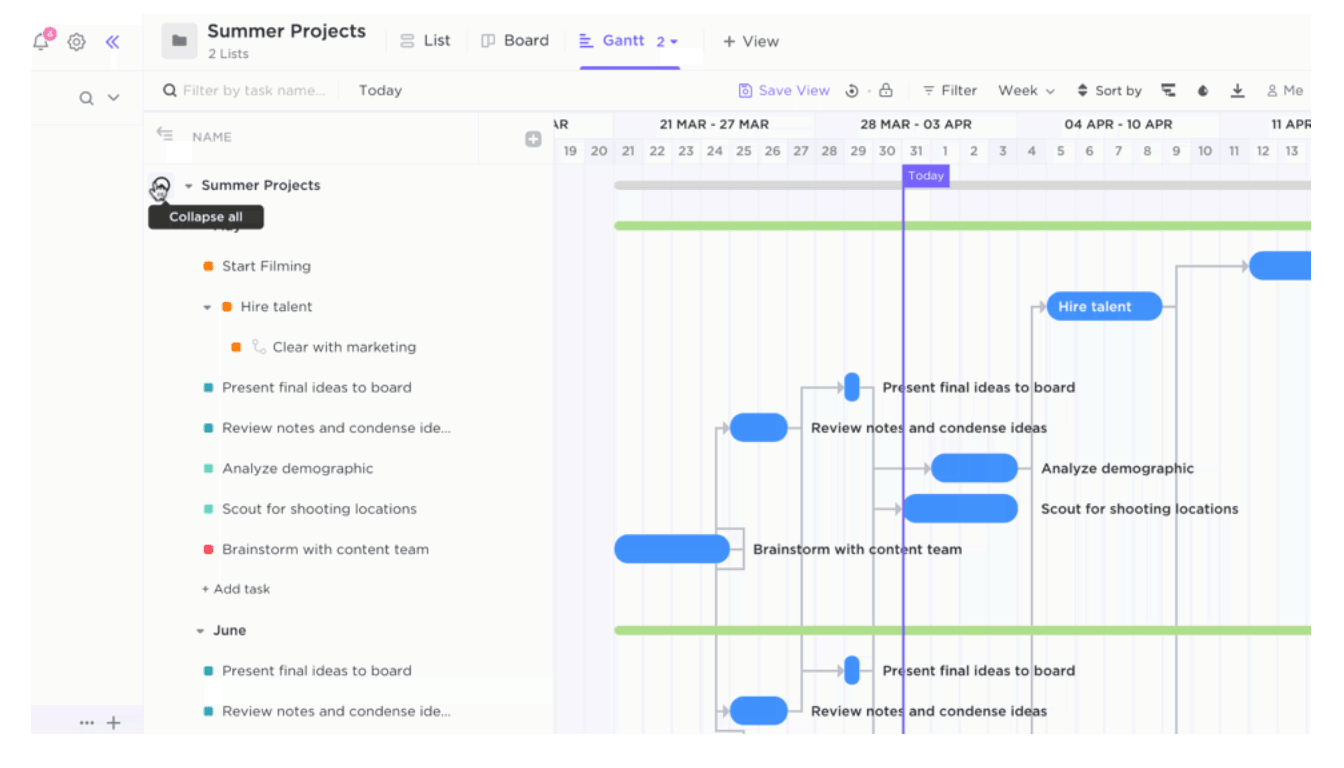Focus the Filter by task name field
Screen dimensions: 1344x768
click(x=253, y=91)
